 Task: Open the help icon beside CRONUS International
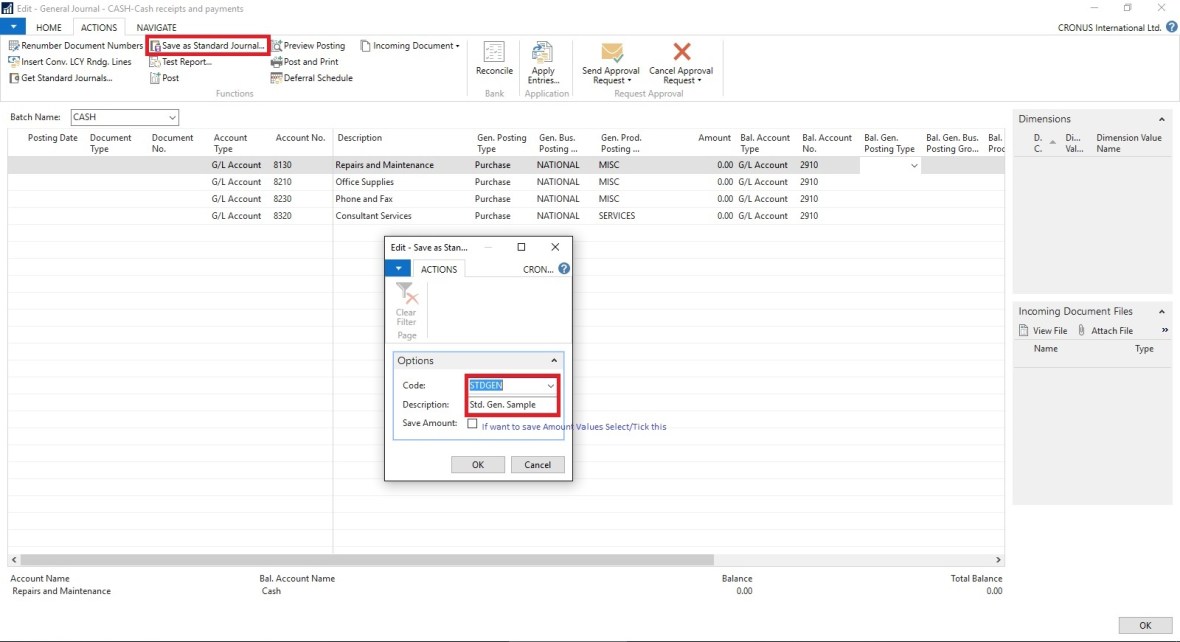1171,28
